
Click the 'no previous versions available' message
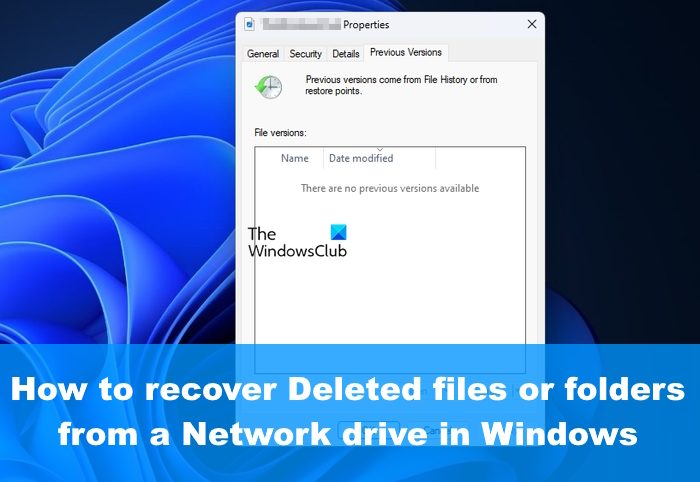click(x=390, y=188)
